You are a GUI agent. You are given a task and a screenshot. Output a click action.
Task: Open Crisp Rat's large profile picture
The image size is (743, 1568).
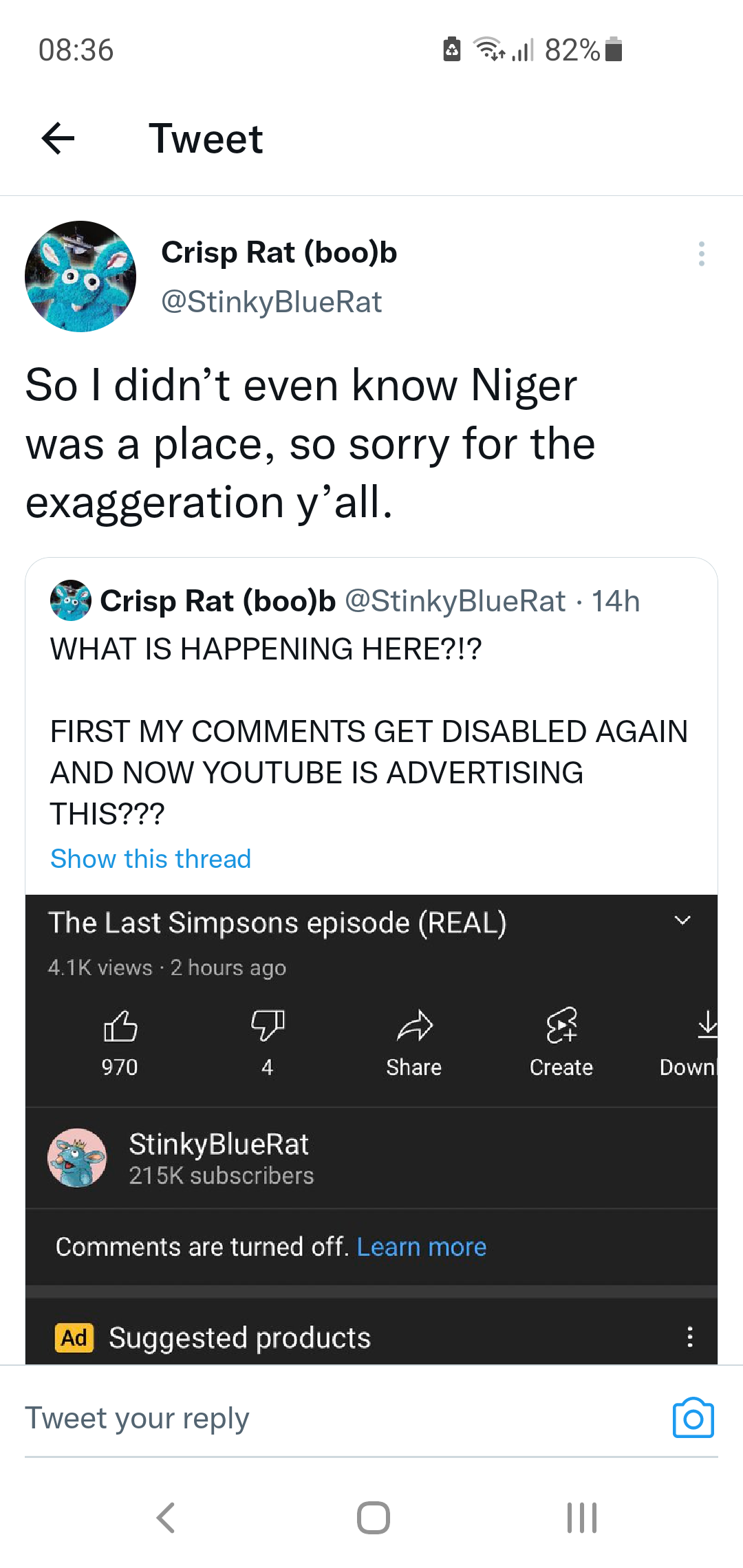[80, 276]
